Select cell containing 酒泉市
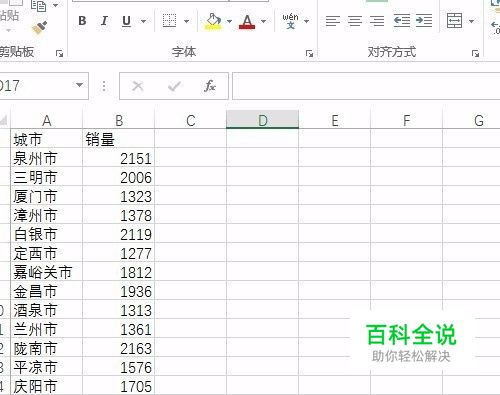 47,310
